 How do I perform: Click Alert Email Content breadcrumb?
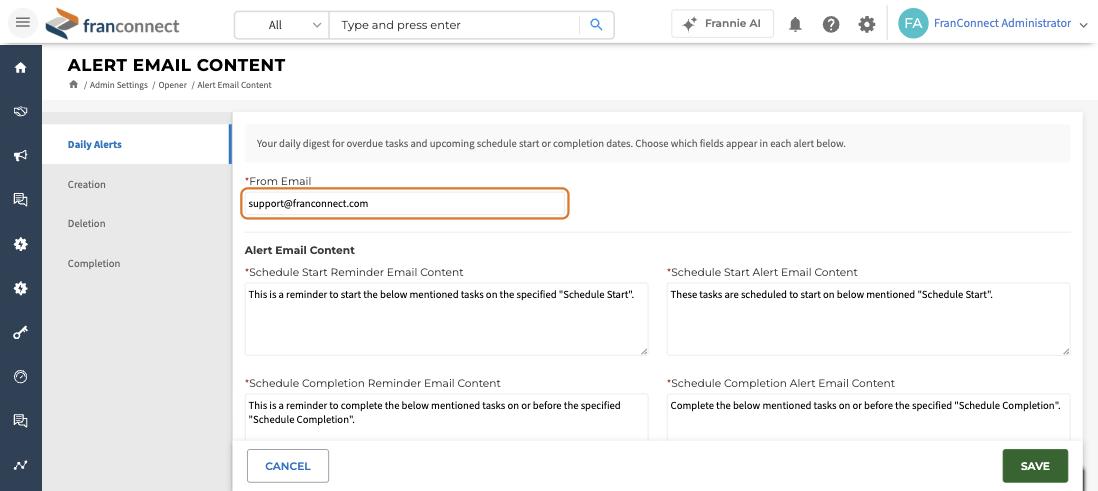(234, 85)
